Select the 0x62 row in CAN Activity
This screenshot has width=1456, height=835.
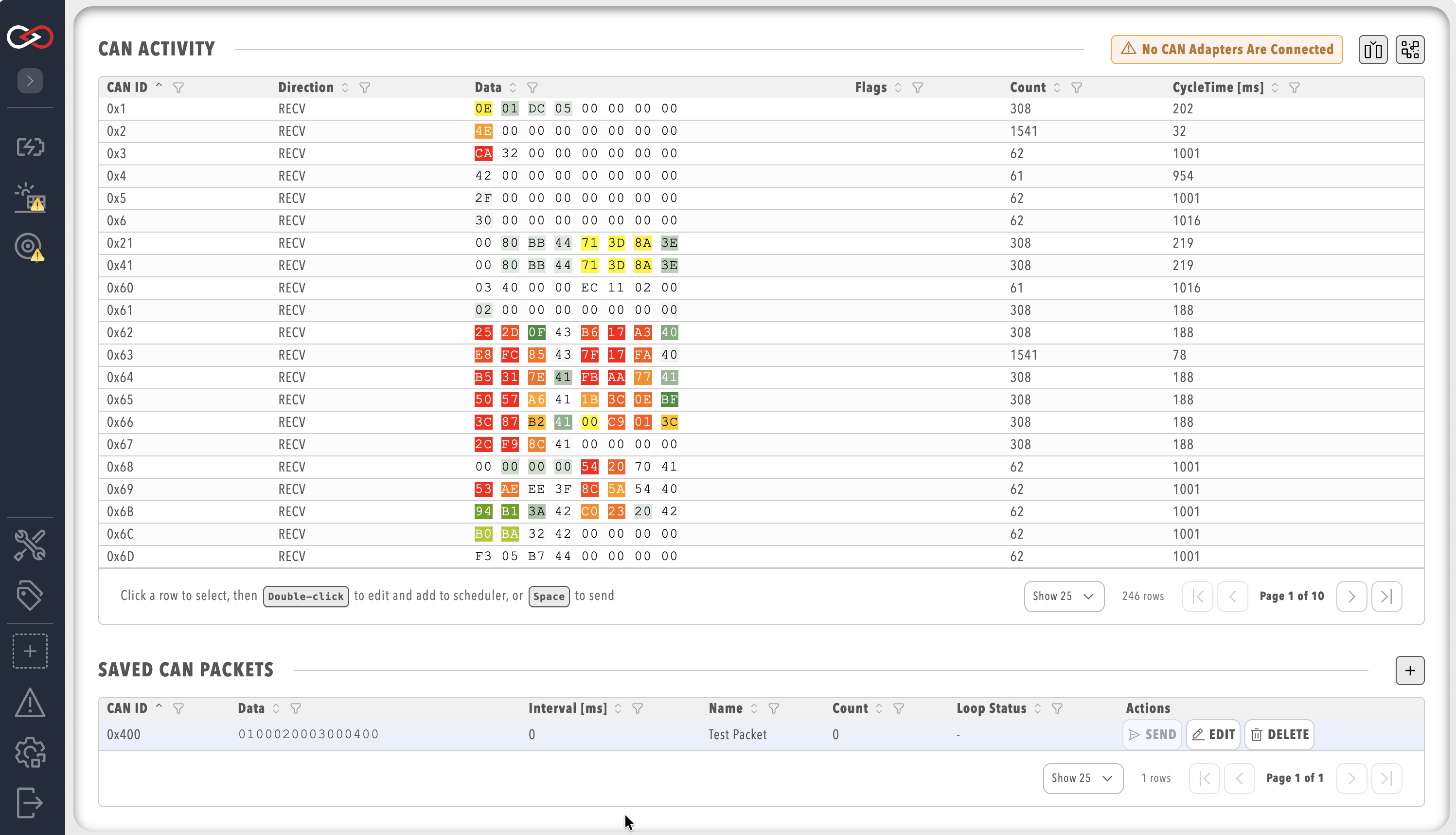pyautogui.click(x=761, y=333)
